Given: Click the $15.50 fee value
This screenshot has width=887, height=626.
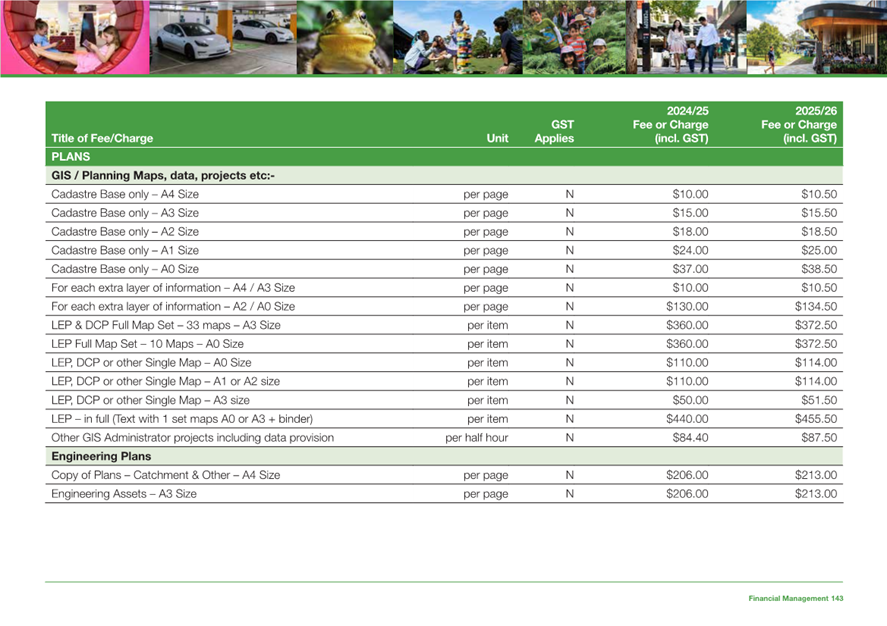Looking at the screenshot, I should (x=819, y=213).
